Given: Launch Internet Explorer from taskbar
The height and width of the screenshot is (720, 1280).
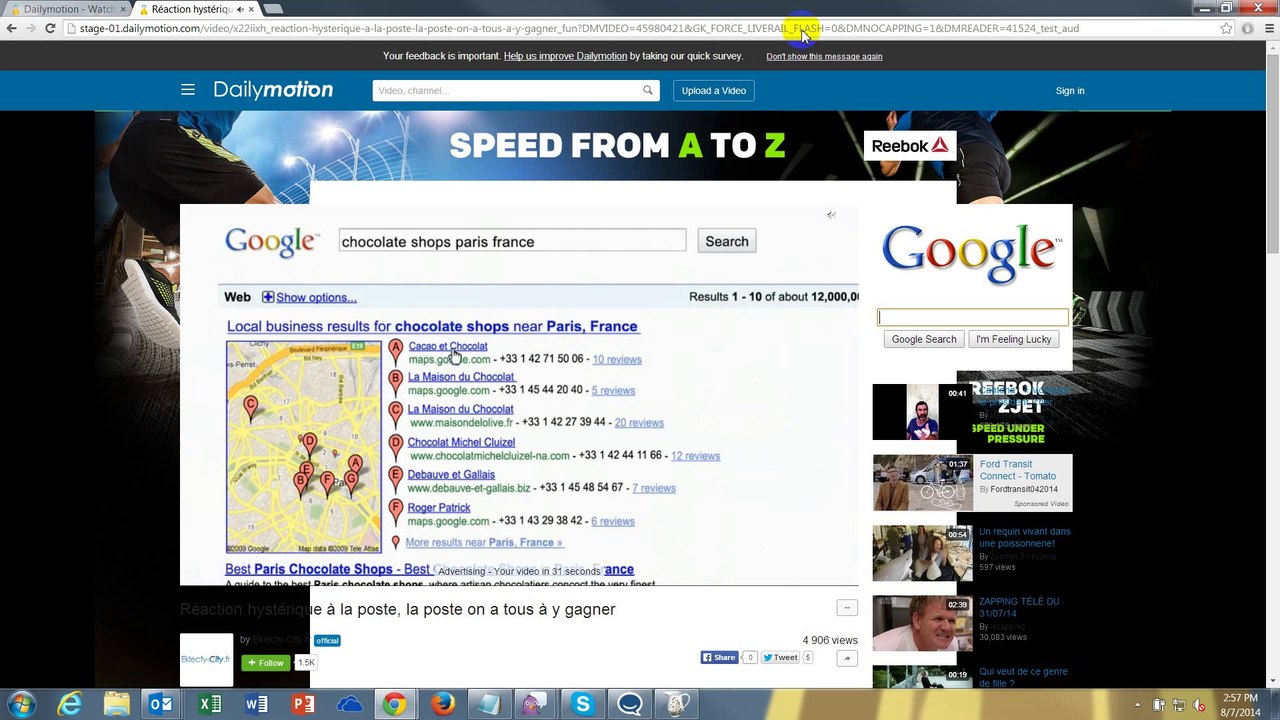Looking at the screenshot, I should coord(69,704).
